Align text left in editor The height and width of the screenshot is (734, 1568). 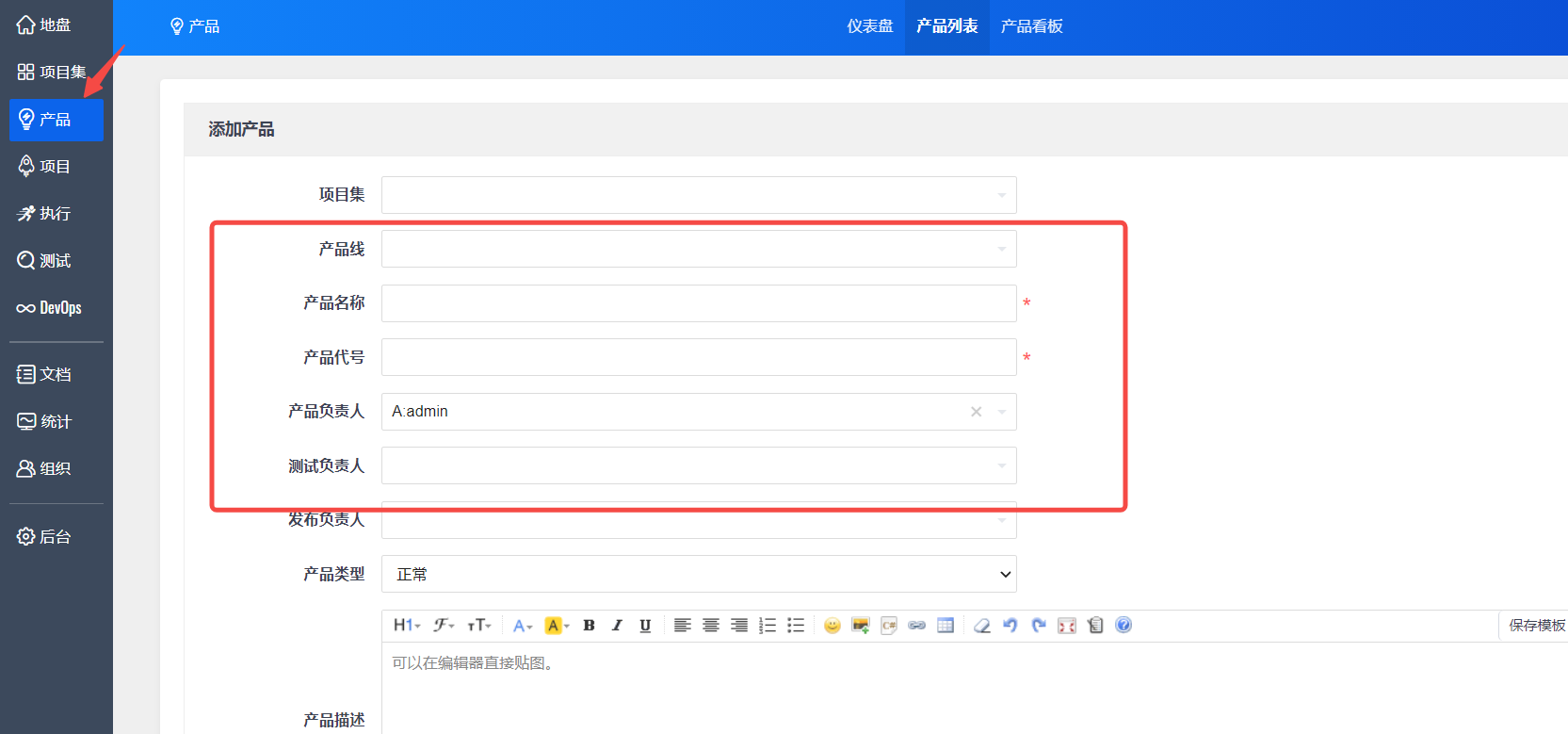683,626
